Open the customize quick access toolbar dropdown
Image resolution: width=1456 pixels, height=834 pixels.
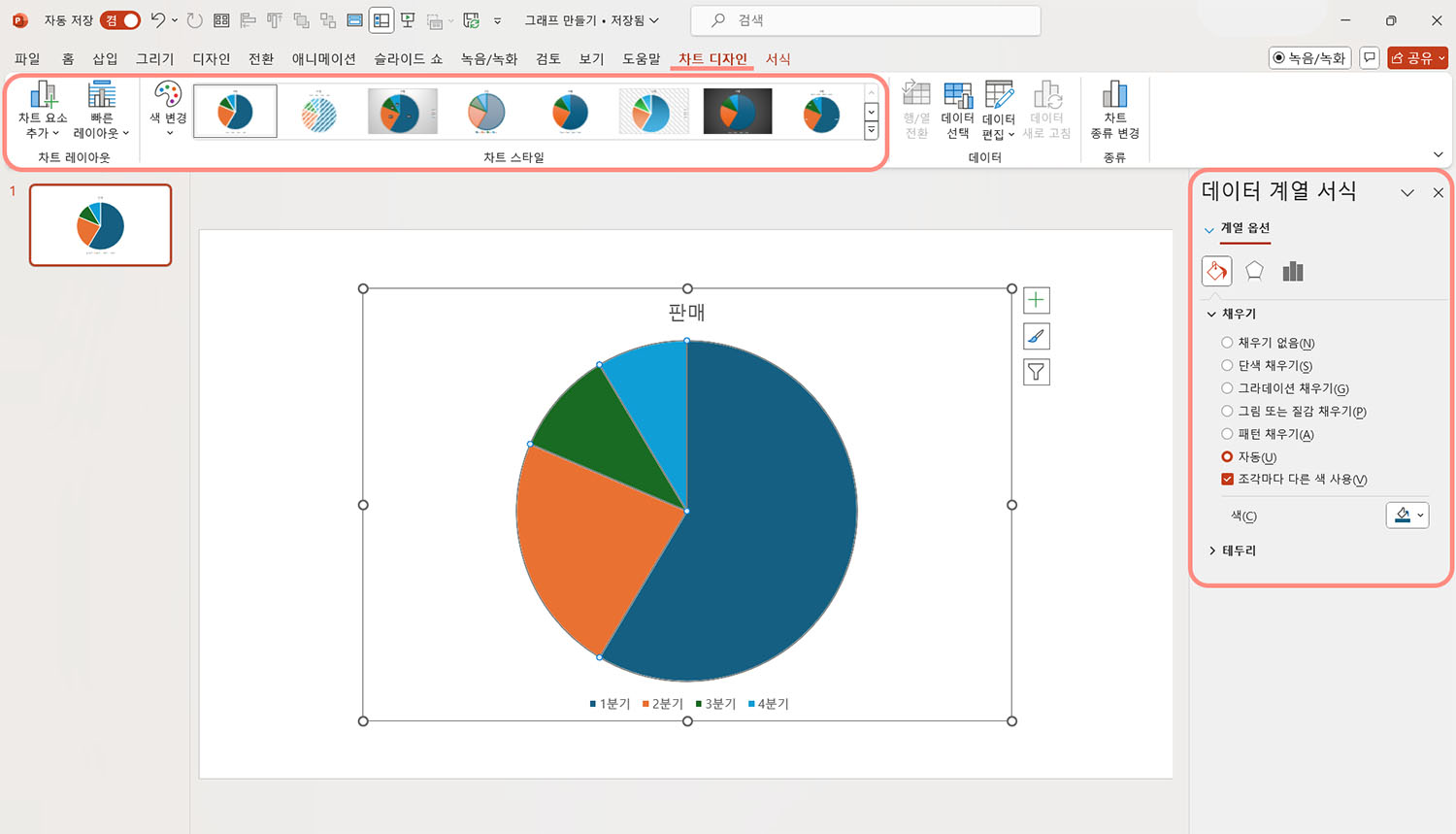[x=498, y=19]
